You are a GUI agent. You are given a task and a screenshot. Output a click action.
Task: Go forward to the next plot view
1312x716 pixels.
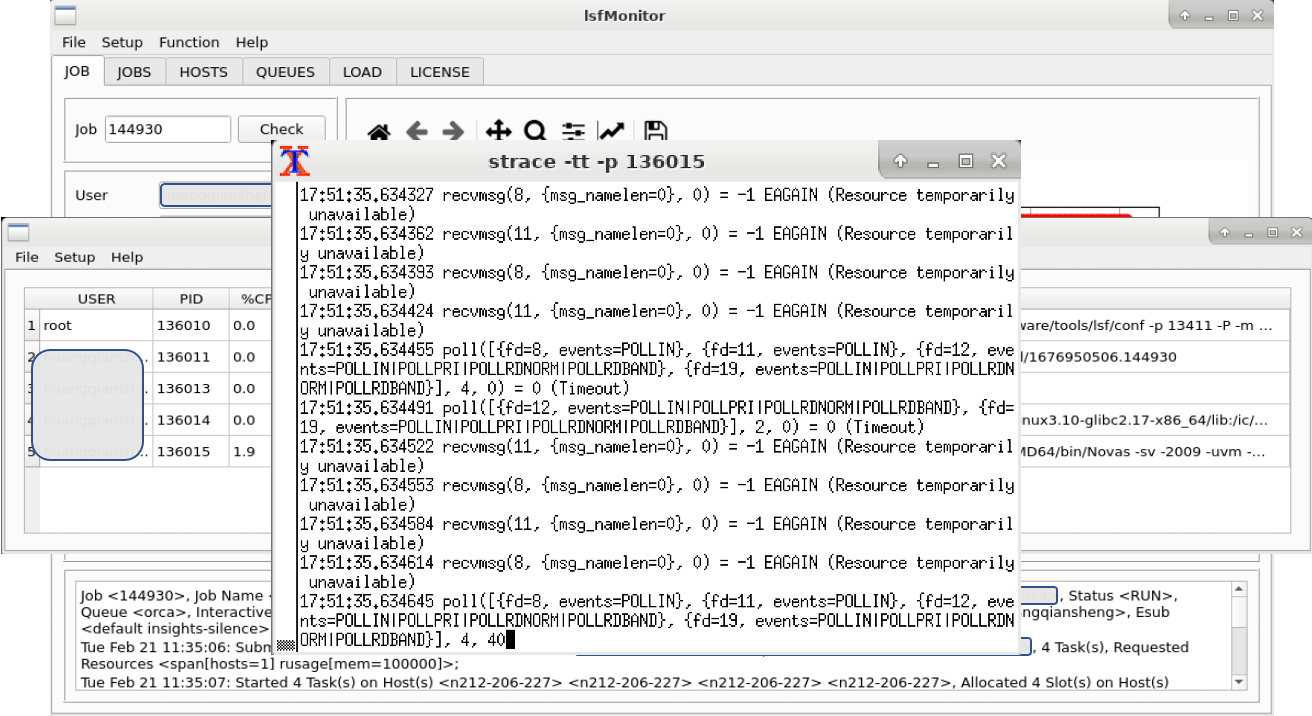[452, 130]
